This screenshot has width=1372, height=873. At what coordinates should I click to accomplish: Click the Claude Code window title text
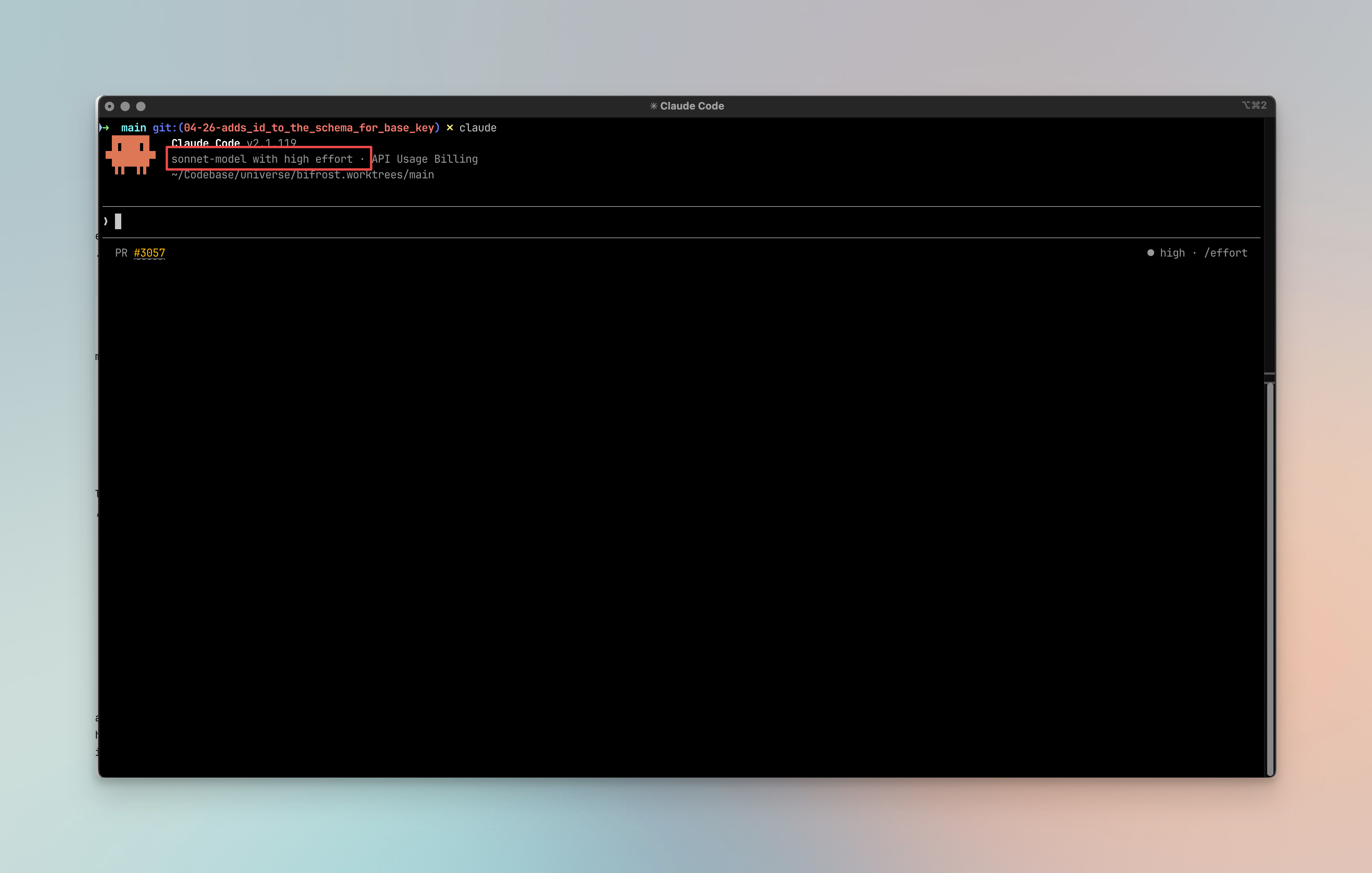point(692,106)
